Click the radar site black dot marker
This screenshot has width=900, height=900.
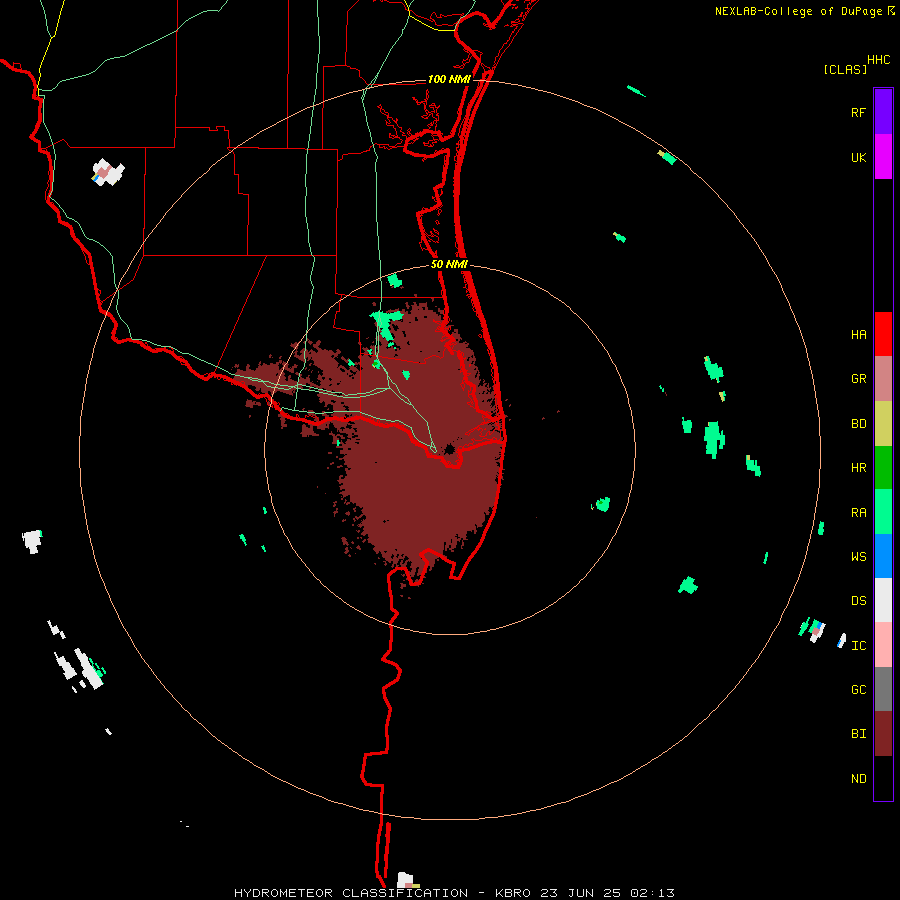(x=449, y=449)
